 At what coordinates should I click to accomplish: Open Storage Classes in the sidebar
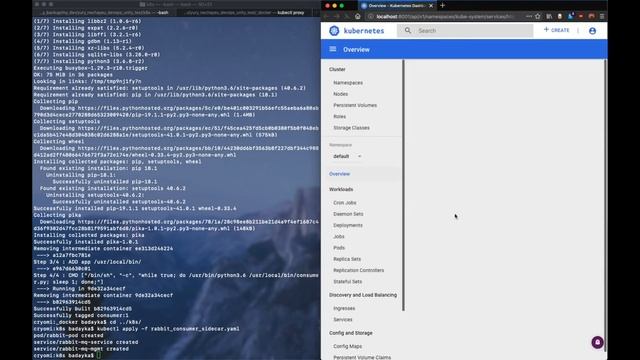pyautogui.click(x=351, y=128)
